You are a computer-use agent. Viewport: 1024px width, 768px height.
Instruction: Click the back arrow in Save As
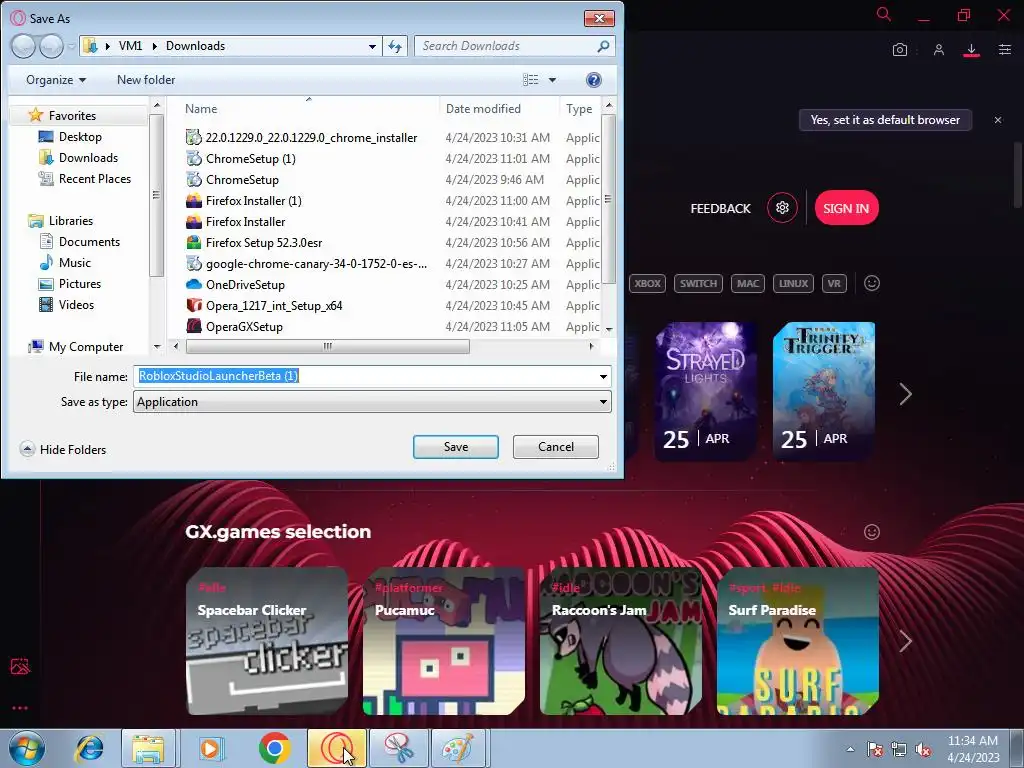[23, 46]
